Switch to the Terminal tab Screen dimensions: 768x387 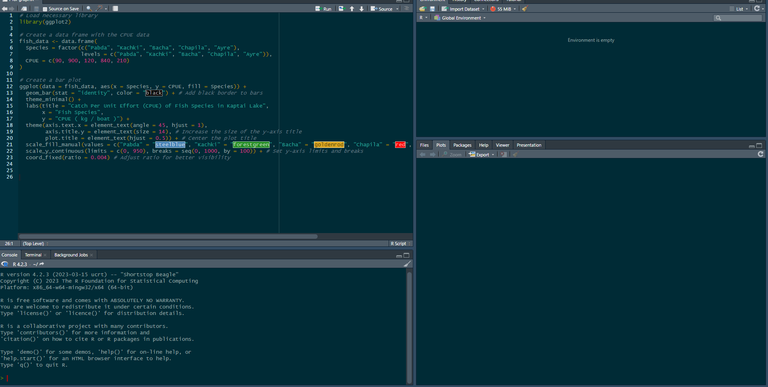(33, 255)
